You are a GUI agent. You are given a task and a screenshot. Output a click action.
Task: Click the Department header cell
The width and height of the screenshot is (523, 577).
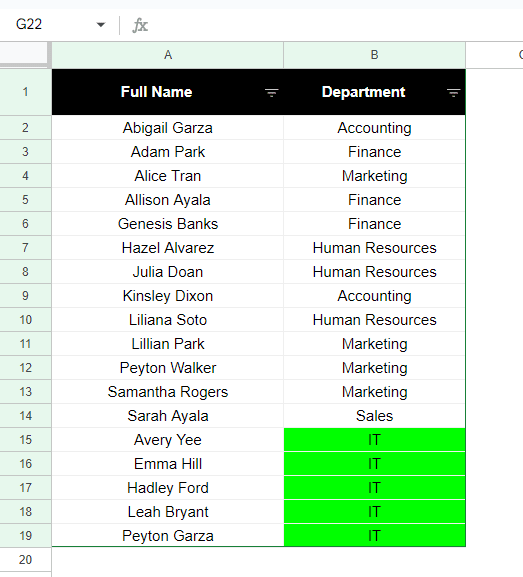pyautogui.click(x=374, y=92)
